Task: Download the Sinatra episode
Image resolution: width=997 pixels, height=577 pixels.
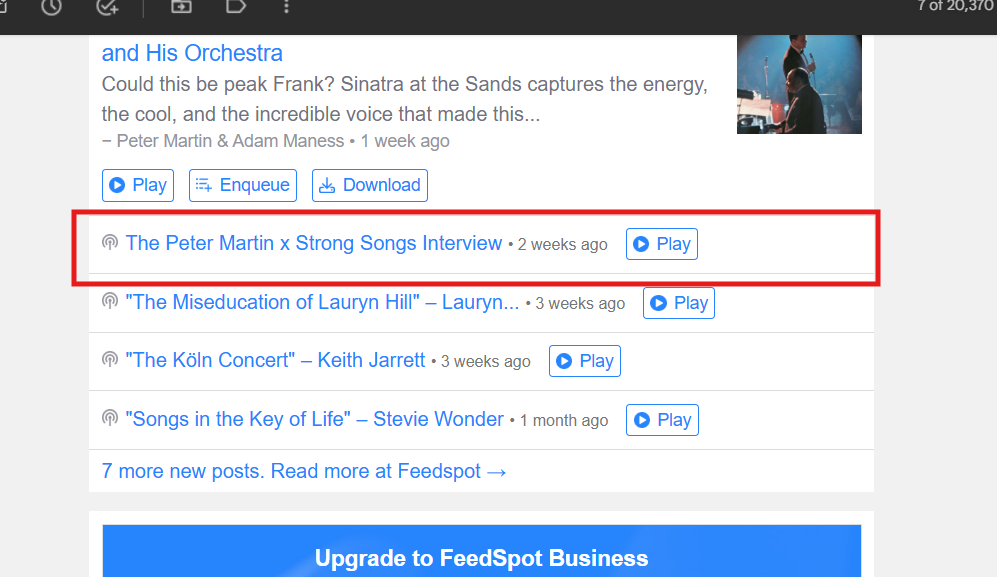Action: [x=370, y=185]
